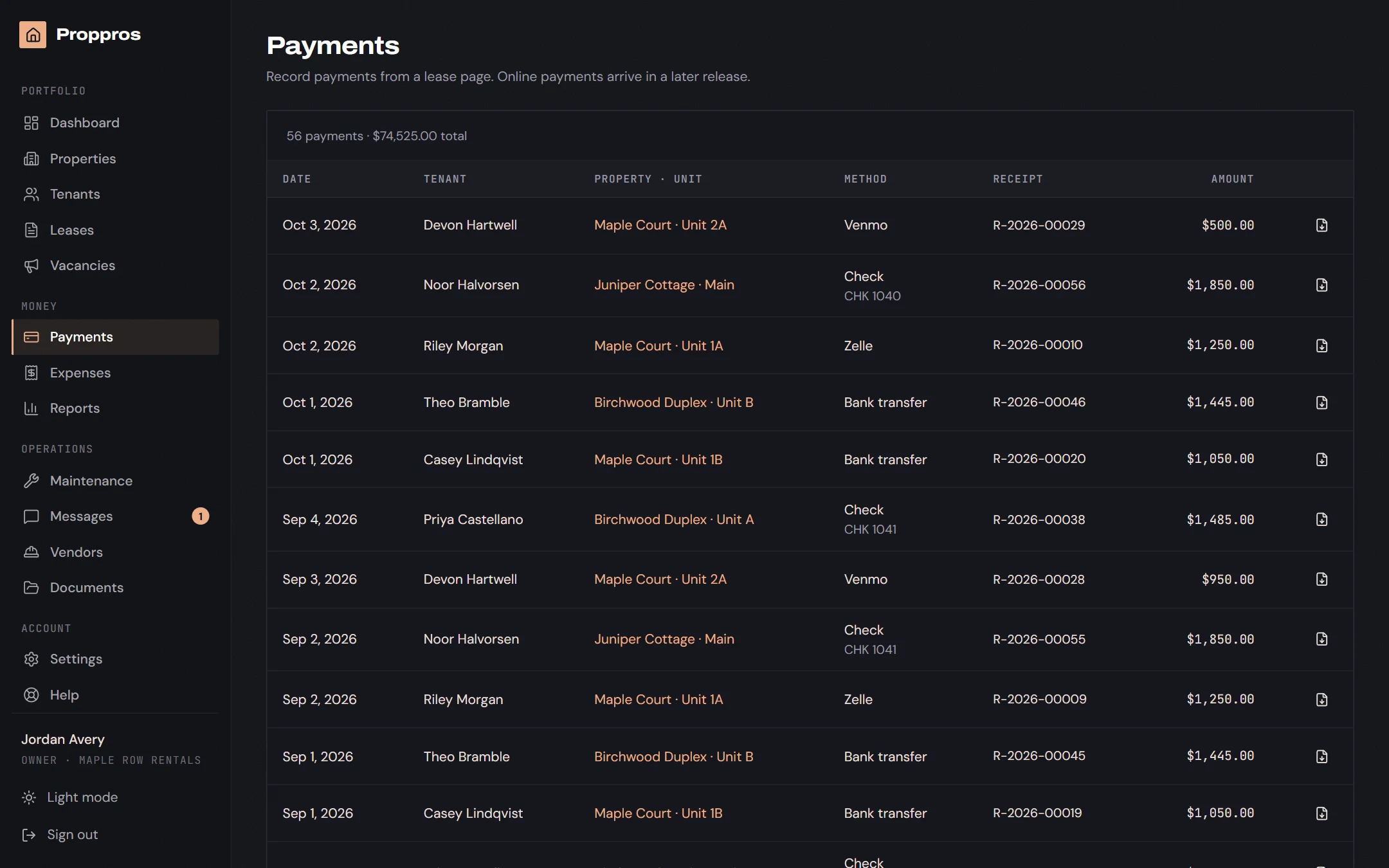
Task: Click the Help lifebuoy icon
Action: [31, 695]
